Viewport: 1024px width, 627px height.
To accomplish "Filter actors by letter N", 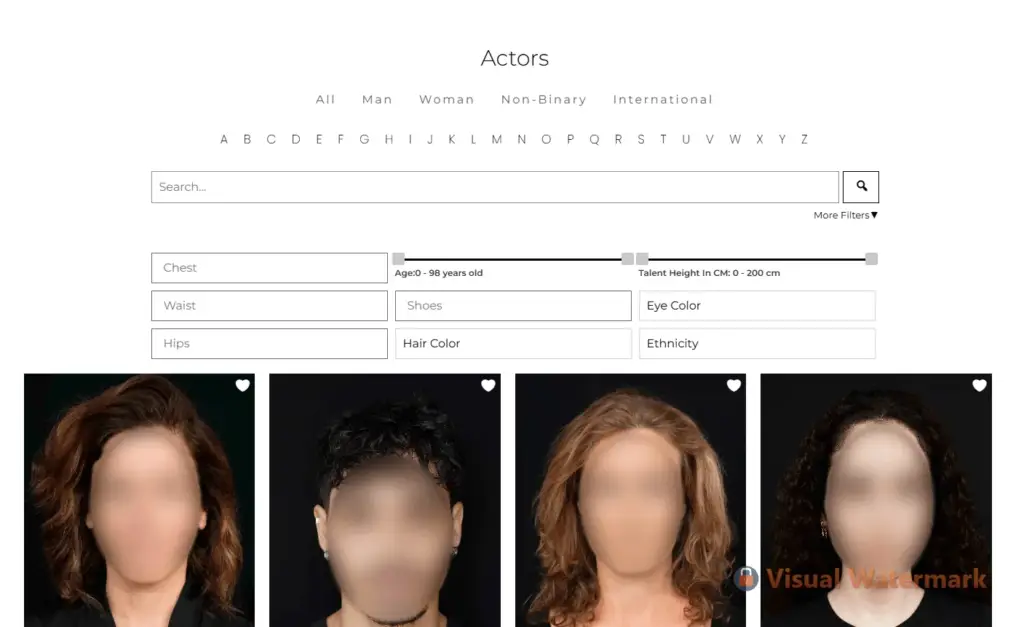I will (x=522, y=139).
